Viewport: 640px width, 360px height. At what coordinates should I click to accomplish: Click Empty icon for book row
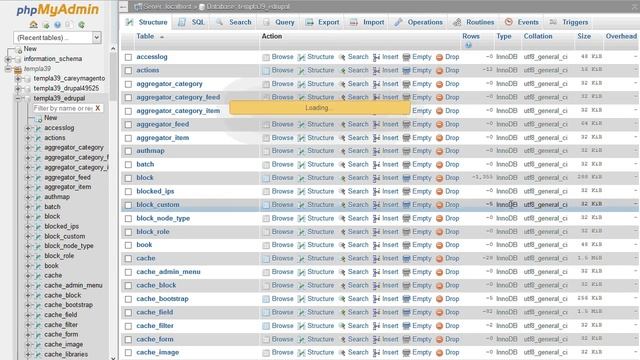pyautogui.click(x=406, y=245)
